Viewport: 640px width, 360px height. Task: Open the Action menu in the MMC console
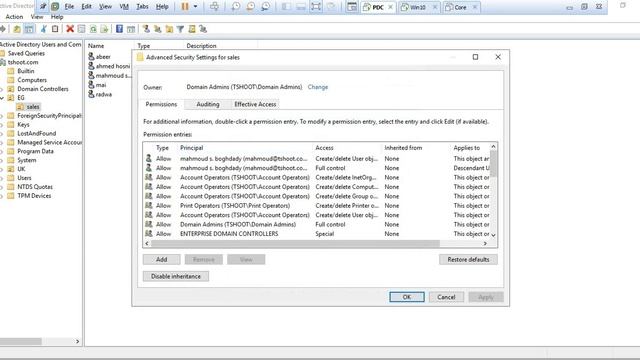14,17
